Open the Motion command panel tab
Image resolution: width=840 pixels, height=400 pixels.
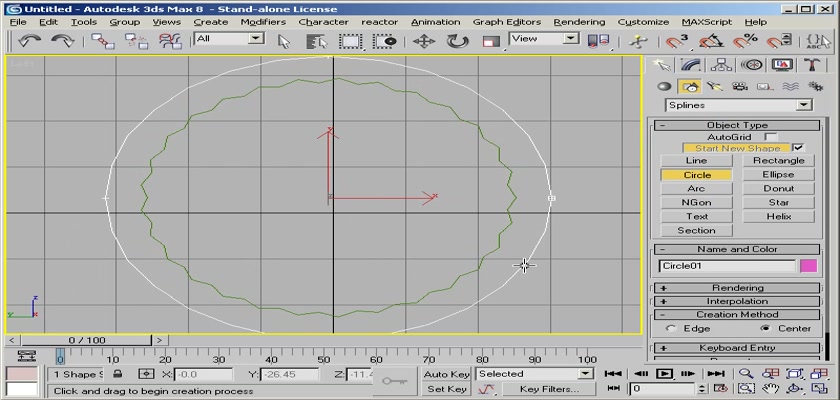click(752, 65)
